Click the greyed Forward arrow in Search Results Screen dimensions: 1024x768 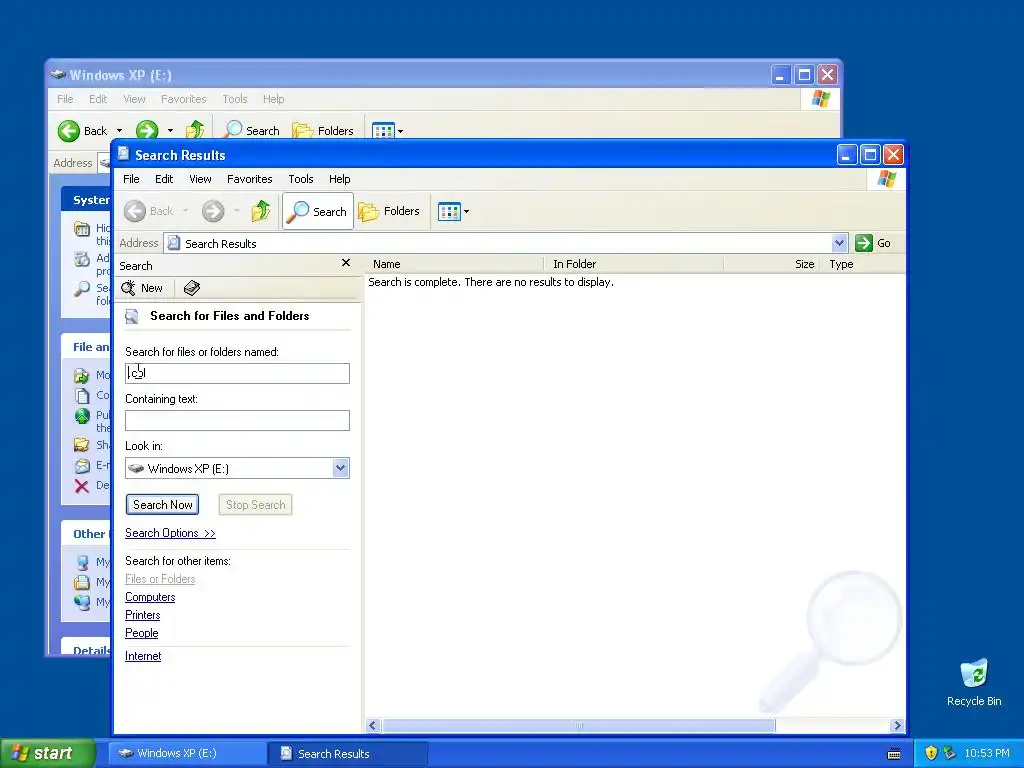213,211
